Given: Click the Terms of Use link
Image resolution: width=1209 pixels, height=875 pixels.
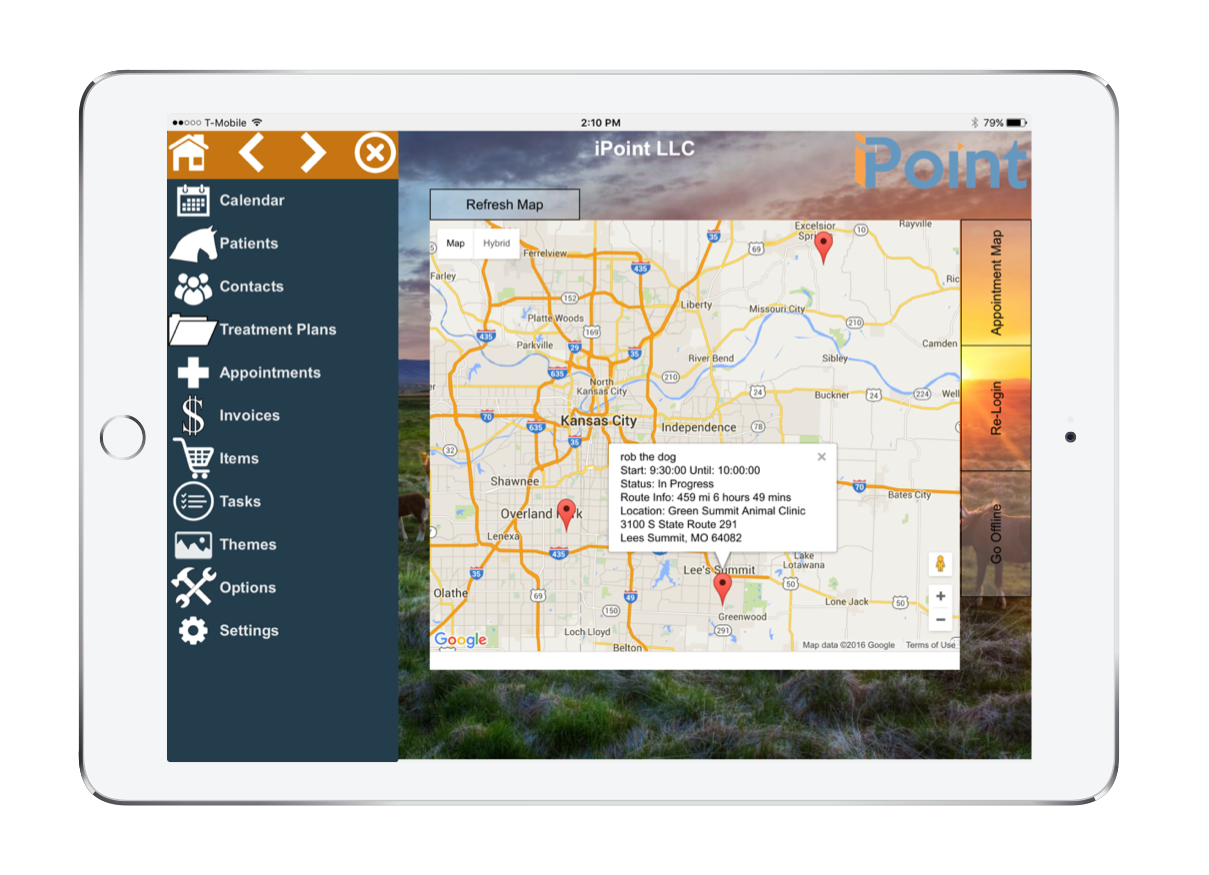Looking at the screenshot, I should (930, 645).
